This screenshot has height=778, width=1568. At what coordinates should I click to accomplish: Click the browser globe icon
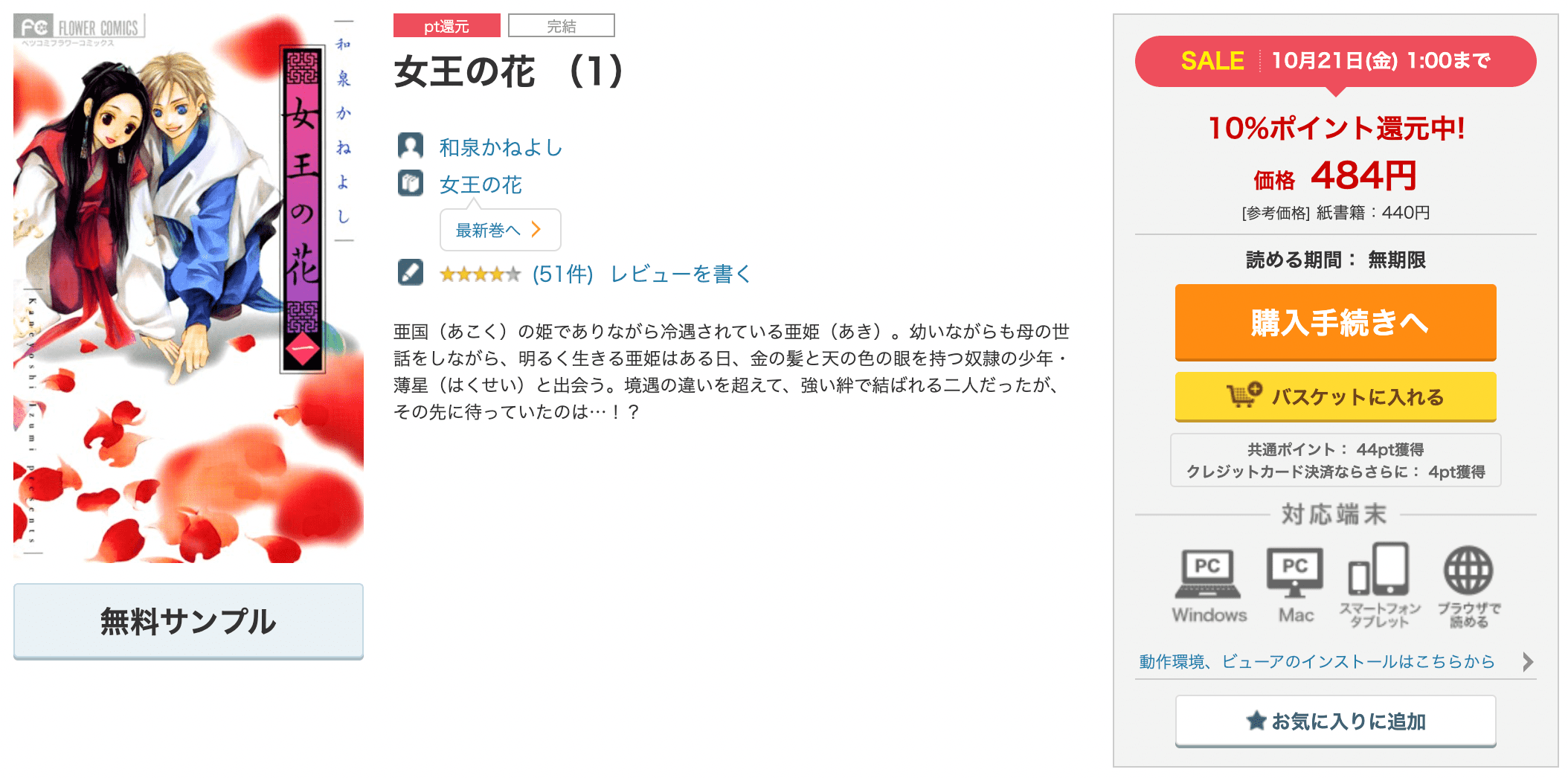pyautogui.click(x=1468, y=571)
